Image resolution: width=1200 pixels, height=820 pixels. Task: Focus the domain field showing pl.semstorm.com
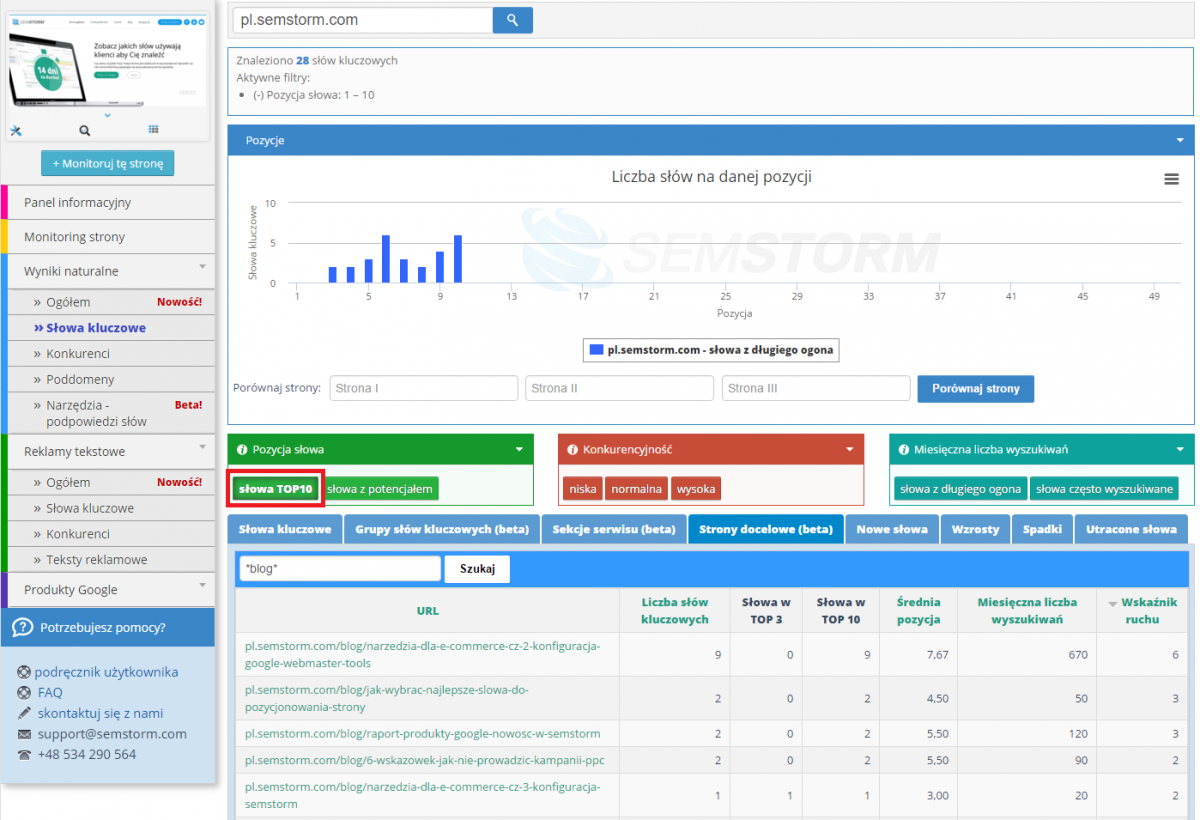tap(363, 20)
